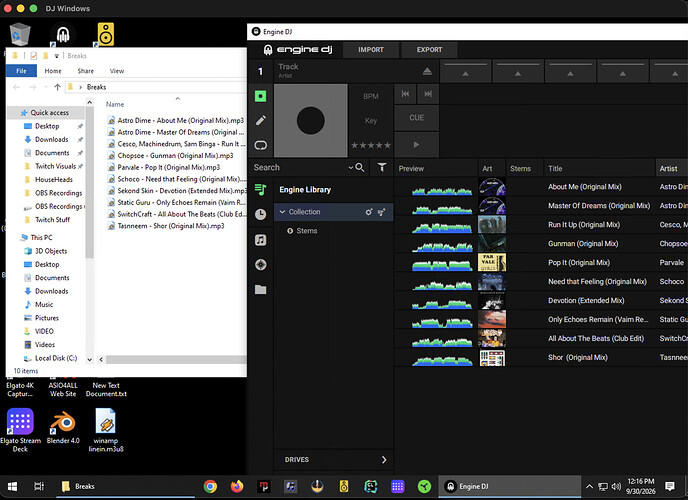Viewport: 688px width, 500px height.
Task: Open the winamp linein.m3u8 desktop file
Action: tap(106, 430)
